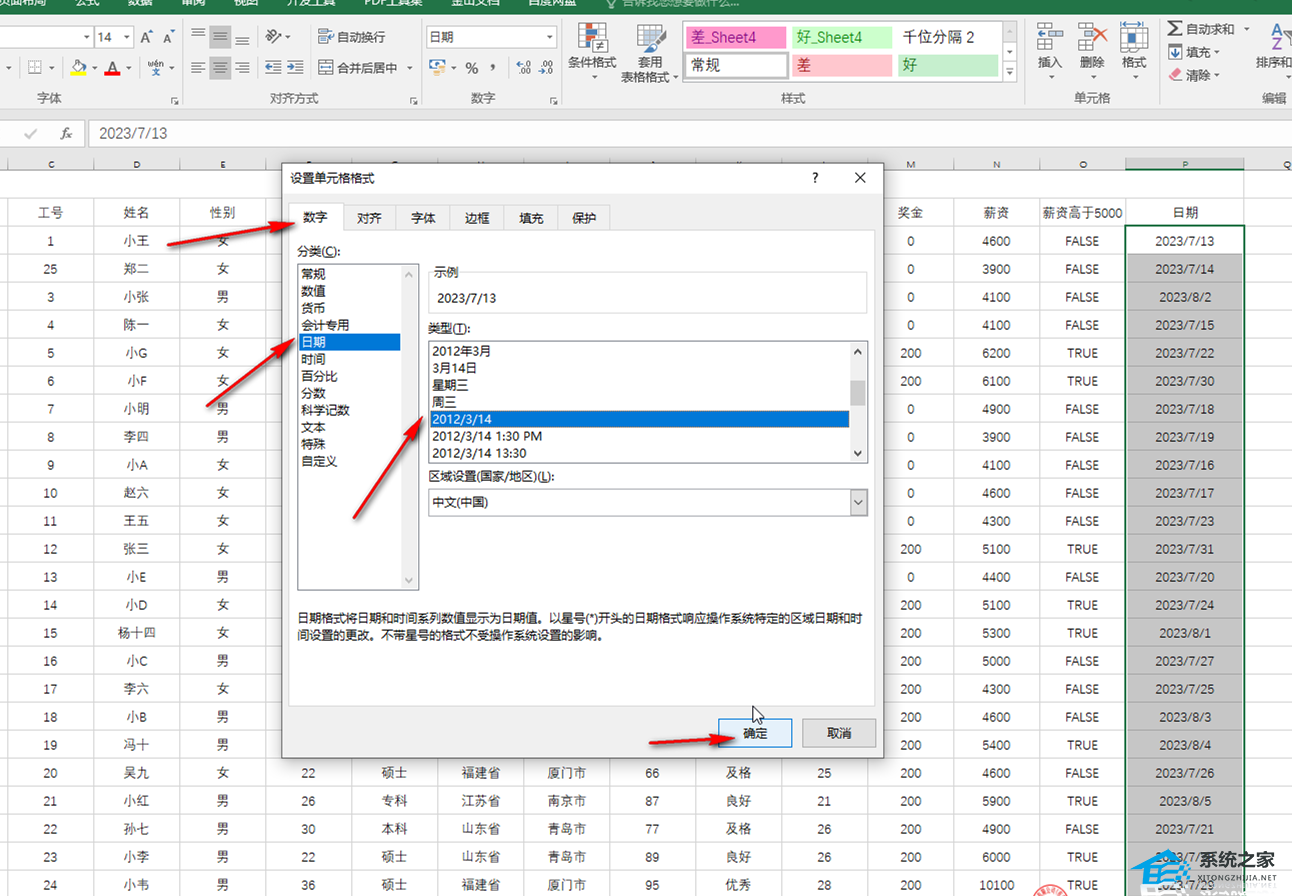Apply comma thousands separator style
Viewport: 1292px width, 896px height.
pyautogui.click(x=494, y=68)
